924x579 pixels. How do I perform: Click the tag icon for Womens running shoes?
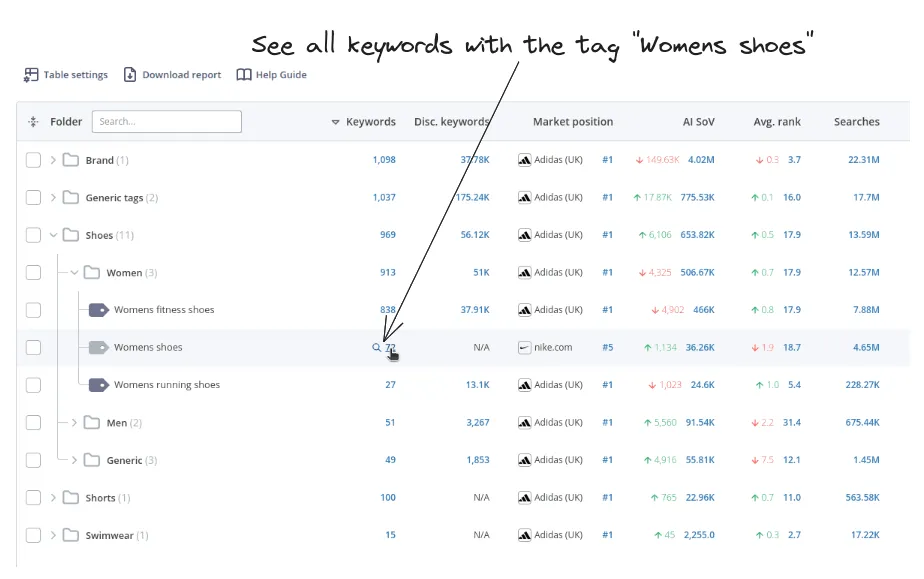tap(98, 385)
